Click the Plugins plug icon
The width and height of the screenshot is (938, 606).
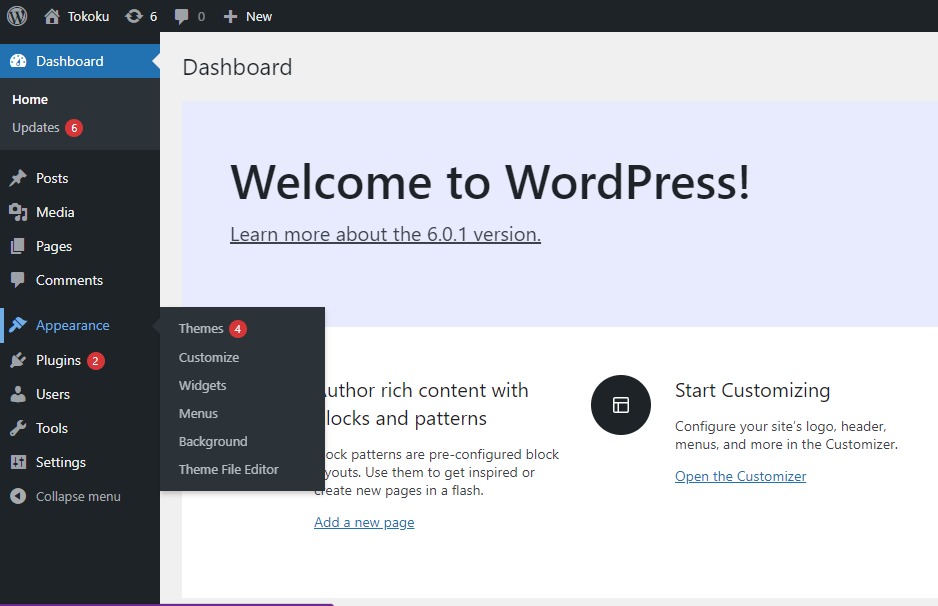pos(19,360)
